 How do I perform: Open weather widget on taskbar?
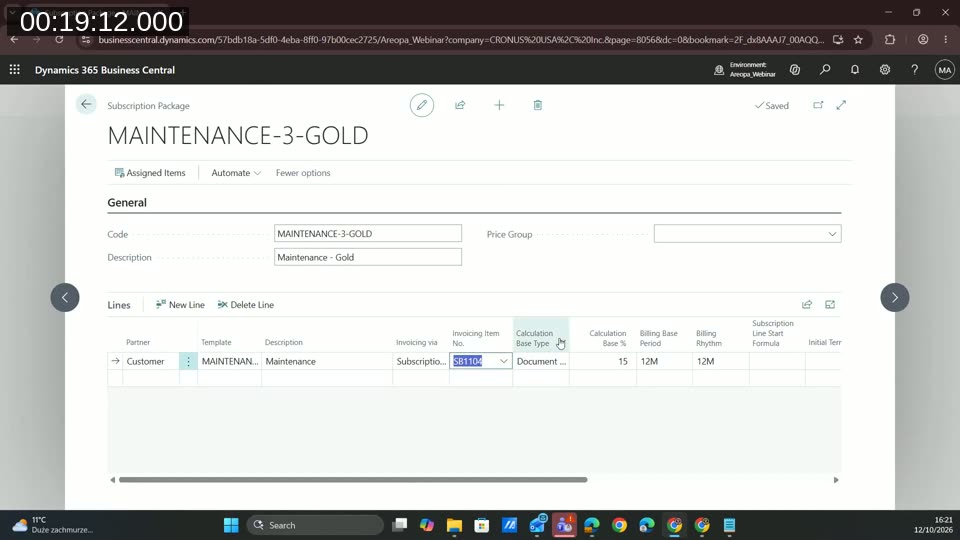[x=53, y=525]
